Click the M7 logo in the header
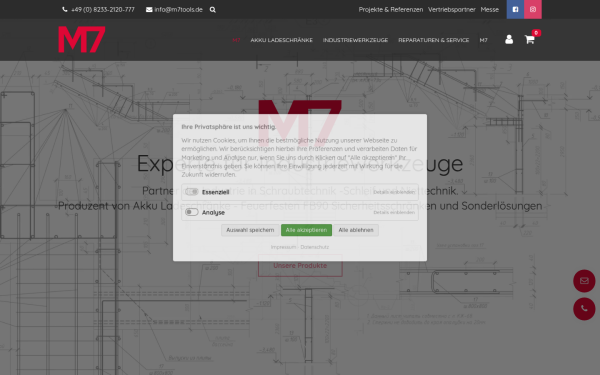The image size is (600, 375). pos(82,39)
